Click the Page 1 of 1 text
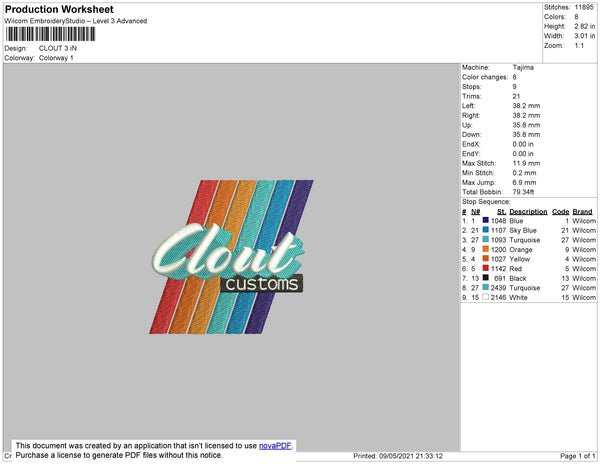The width and height of the screenshot is (600, 464). click(577, 456)
